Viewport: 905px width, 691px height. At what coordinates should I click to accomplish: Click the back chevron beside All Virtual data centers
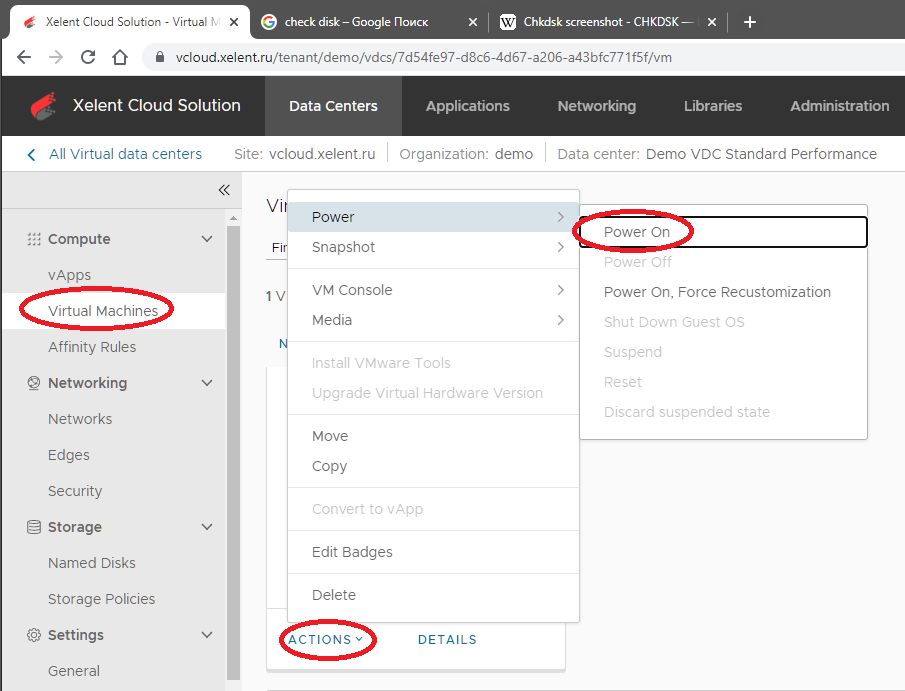point(32,155)
